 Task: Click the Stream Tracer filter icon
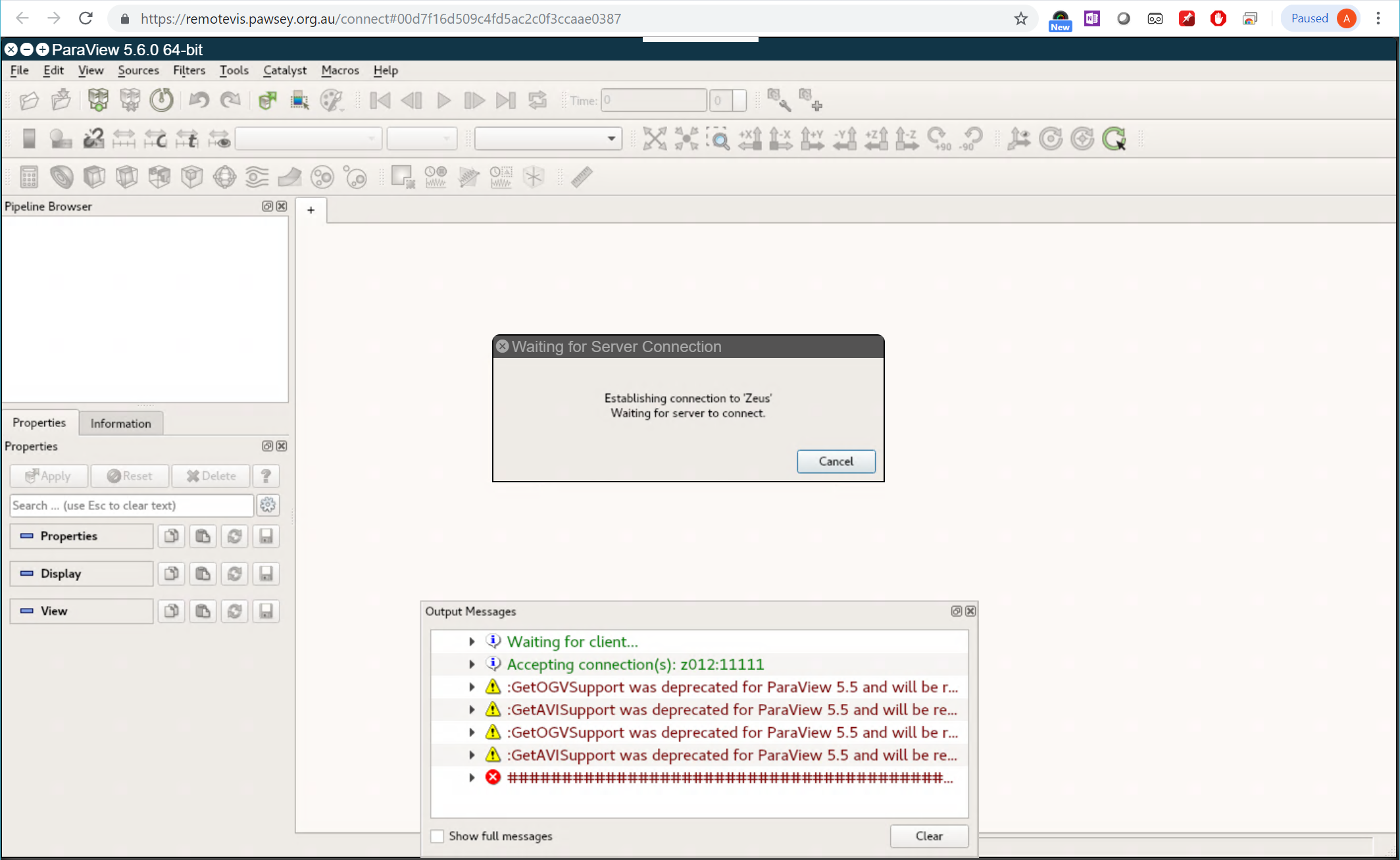[257, 176]
